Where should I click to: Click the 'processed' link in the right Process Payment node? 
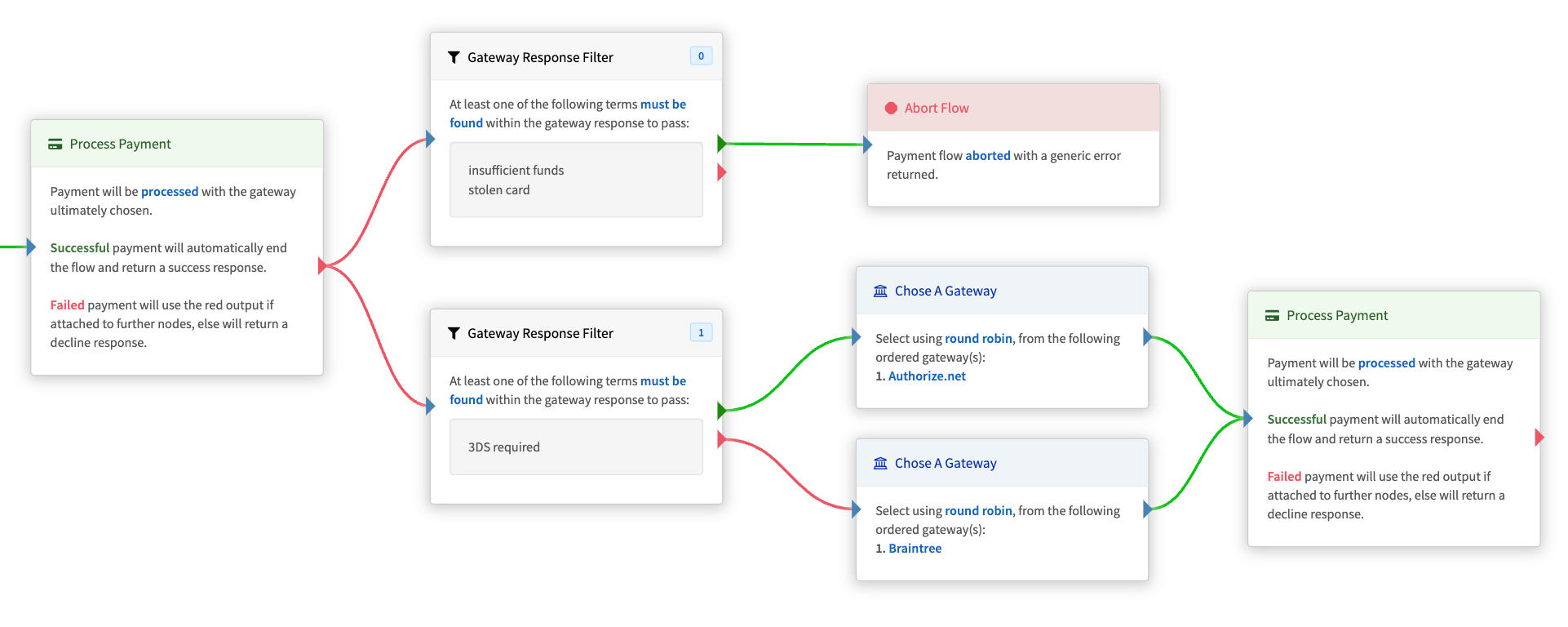coord(1387,363)
